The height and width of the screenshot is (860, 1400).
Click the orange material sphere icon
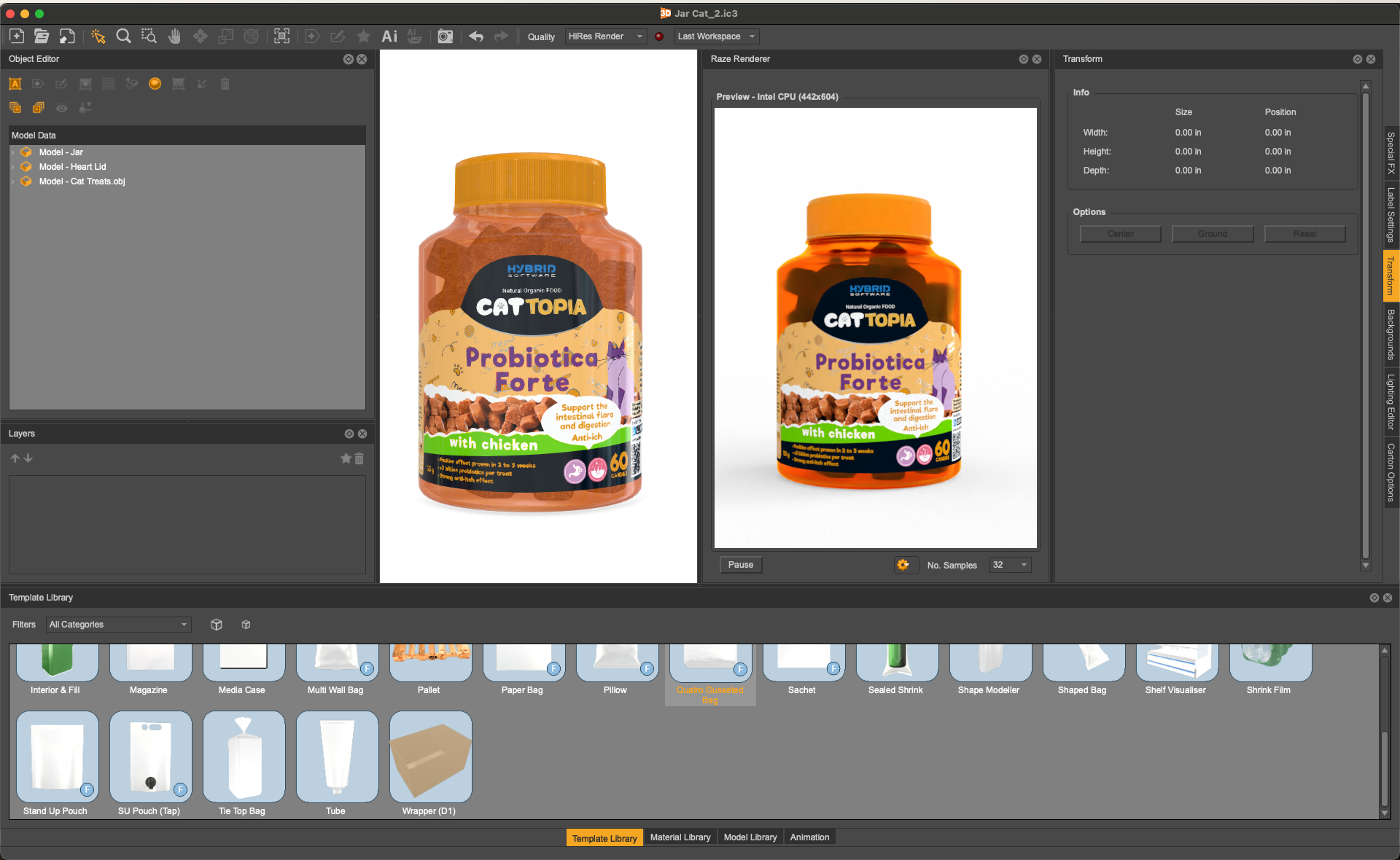point(155,84)
